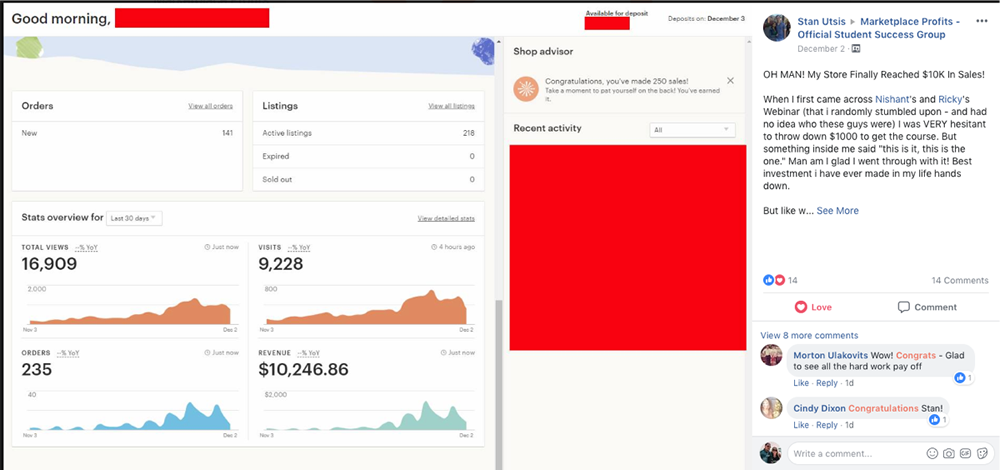Open Stan Utsis profile picture
This screenshot has height=470, width=1000.
[x=777, y=28]
